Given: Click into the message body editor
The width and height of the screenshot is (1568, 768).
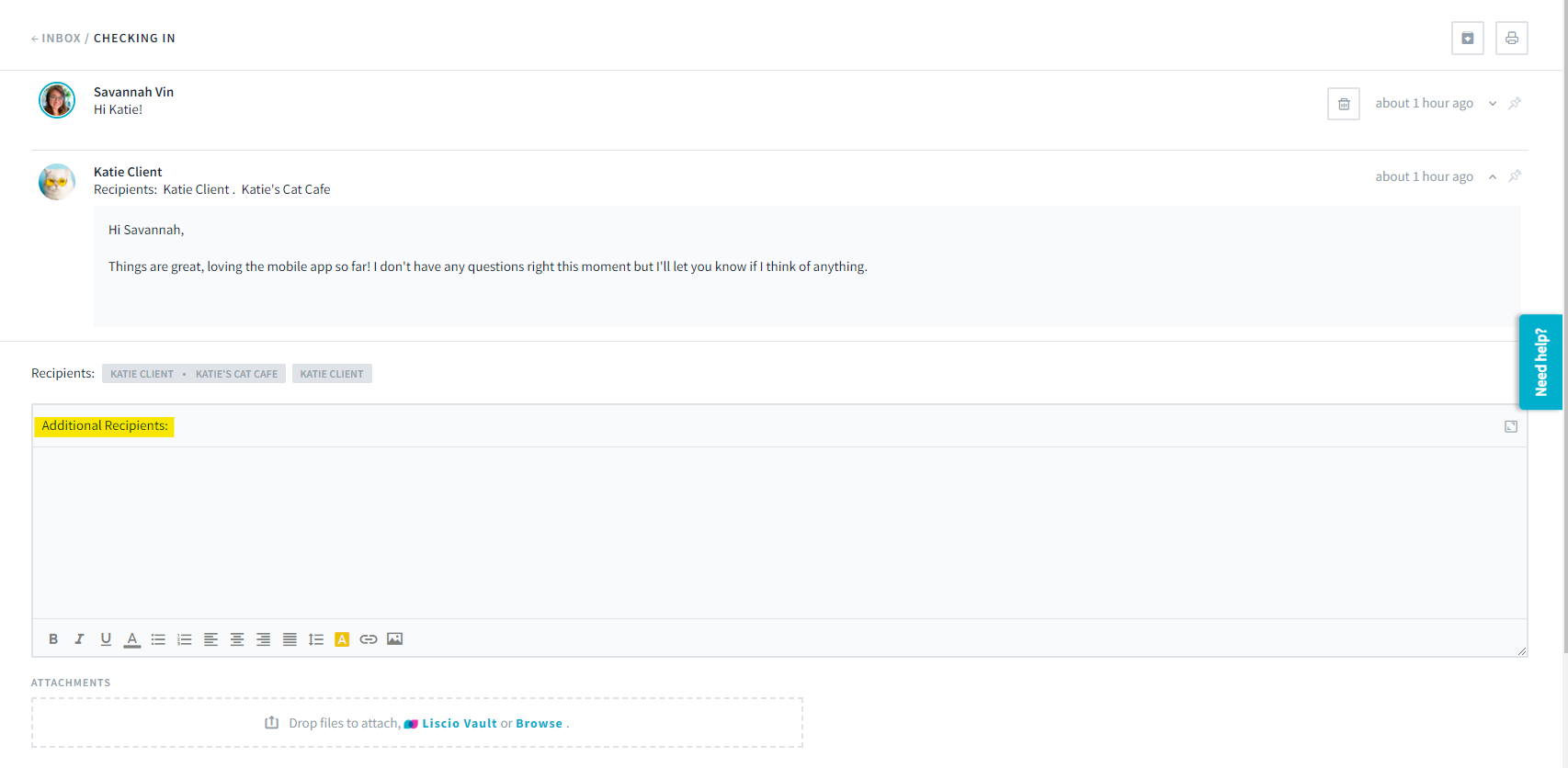Looking at the screenshot, I should pyautogui.click(x=779, y=533).
